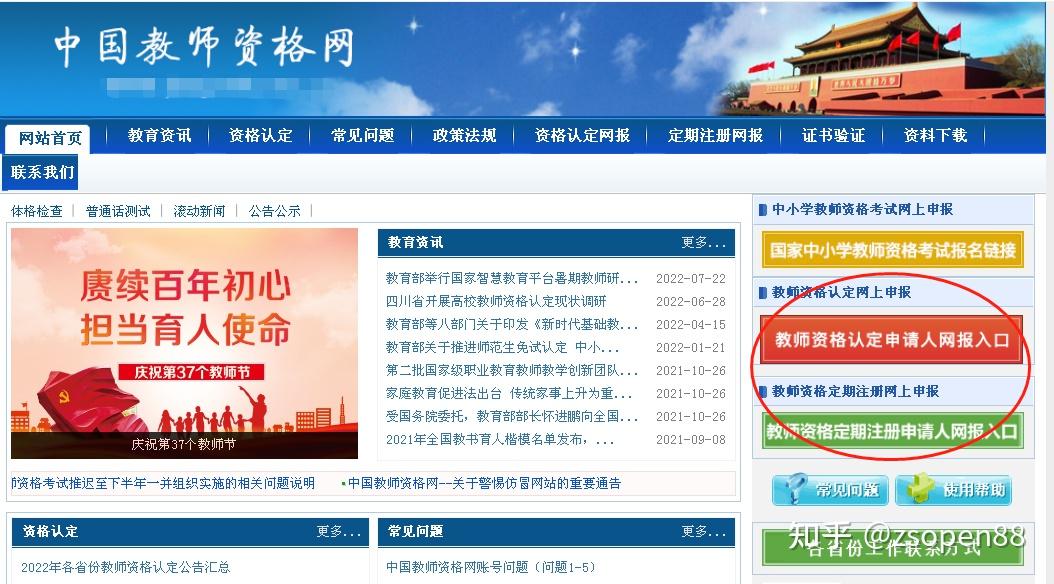1054x584 pixels.
Task: Click 资格认定网报 in the navigation bar
Action: click(582, 136)
